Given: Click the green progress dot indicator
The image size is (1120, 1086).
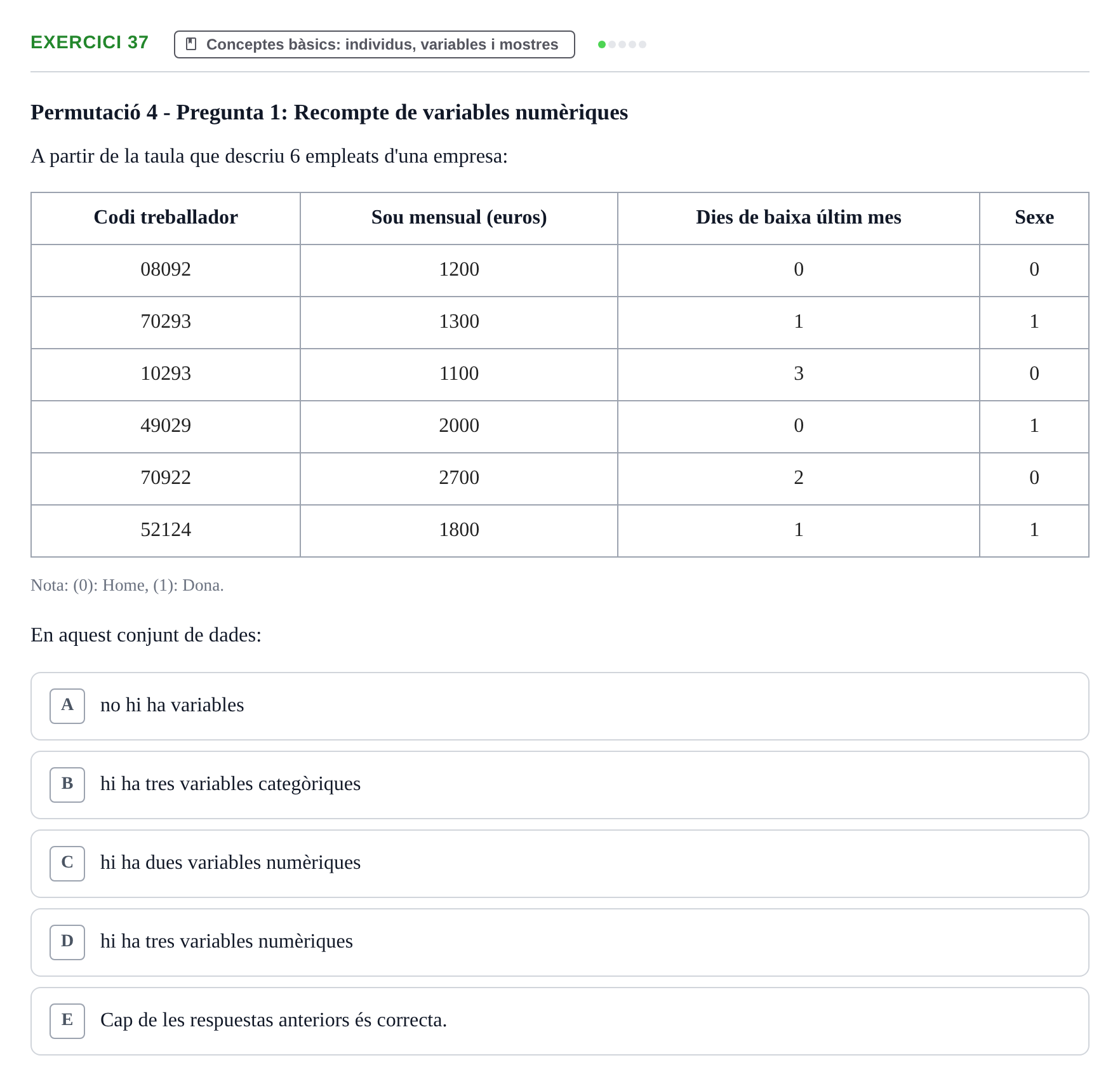Looking at the screenshot, I should click(602, 44).
